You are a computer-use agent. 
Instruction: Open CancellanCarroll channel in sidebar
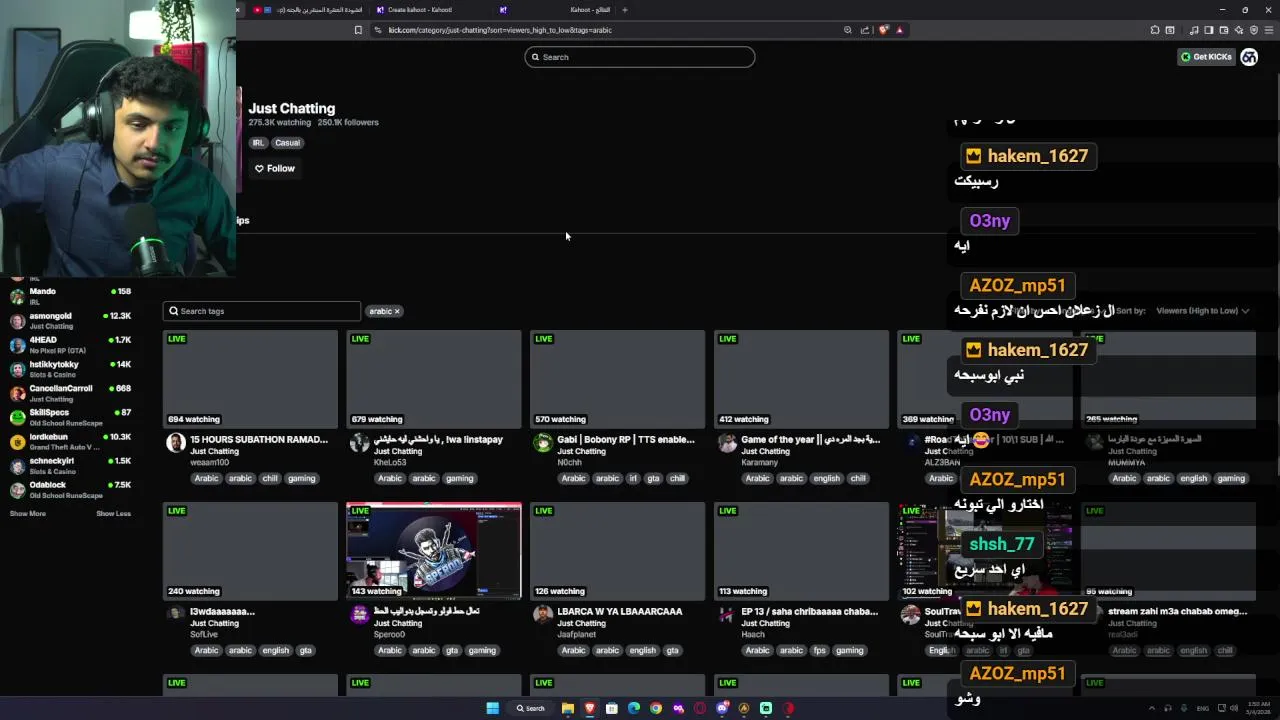pyautogui.click(x=70, y=393)
